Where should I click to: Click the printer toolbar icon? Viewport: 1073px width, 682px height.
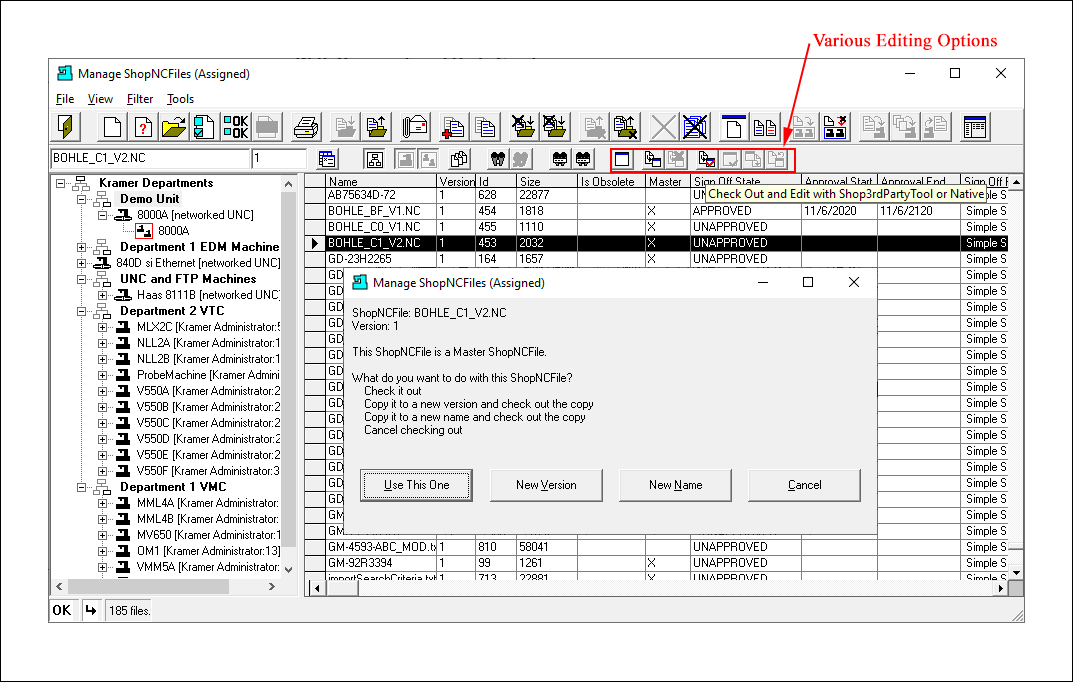point(305,127)
